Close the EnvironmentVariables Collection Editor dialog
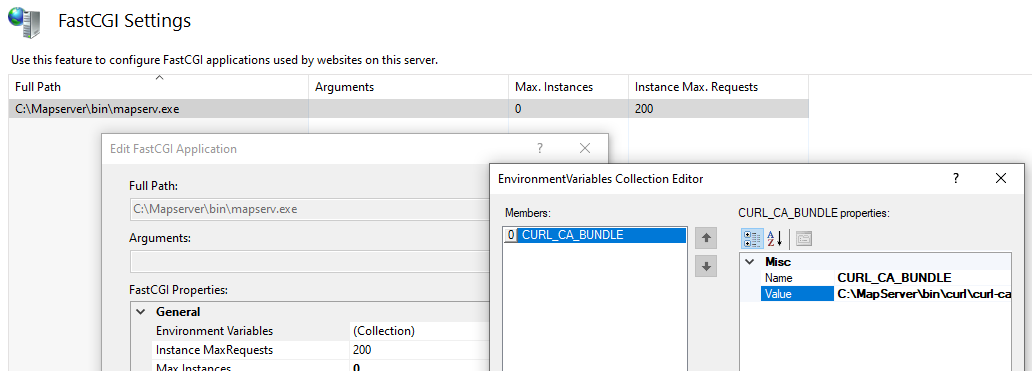Viewport: 1032px width, 371px height. 1000,178
